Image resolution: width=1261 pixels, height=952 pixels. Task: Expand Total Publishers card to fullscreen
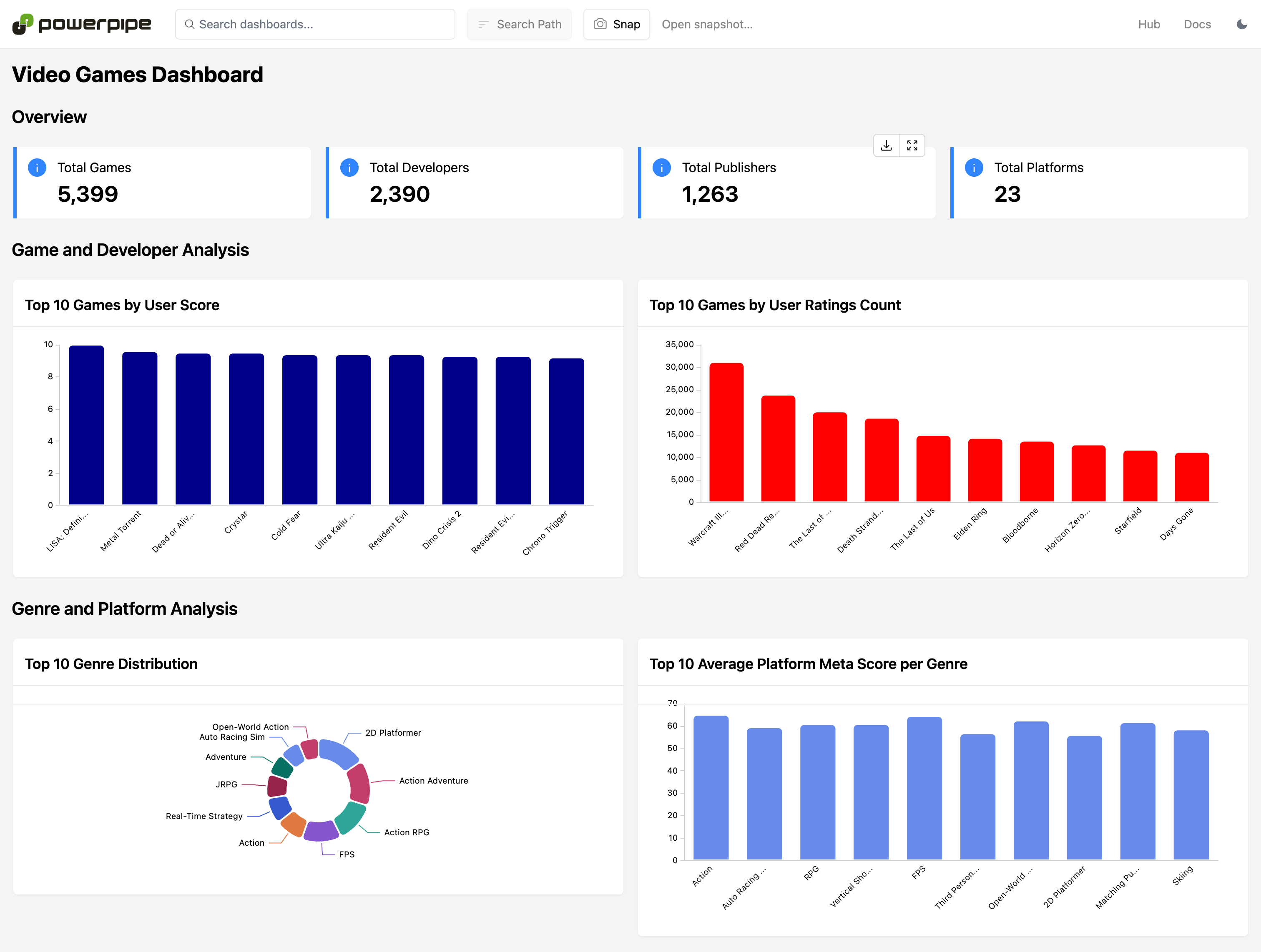[x=912, y=146]
